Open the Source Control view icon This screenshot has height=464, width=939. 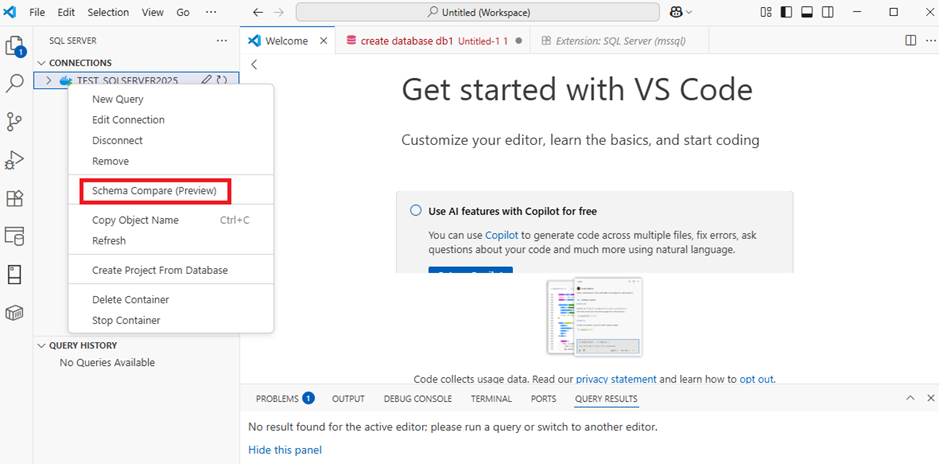click(14, 122)
